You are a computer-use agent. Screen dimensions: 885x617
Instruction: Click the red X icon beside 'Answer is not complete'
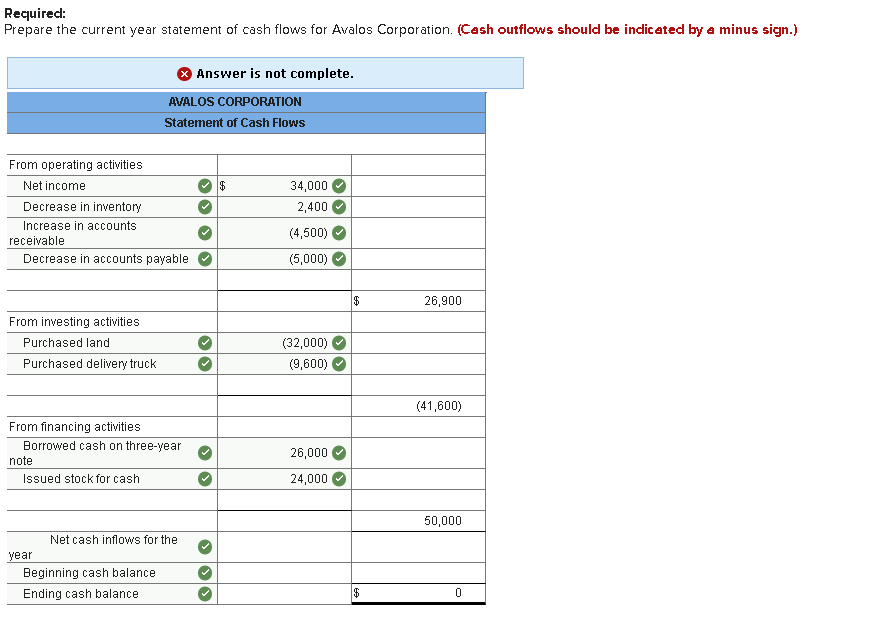point(184,74)
